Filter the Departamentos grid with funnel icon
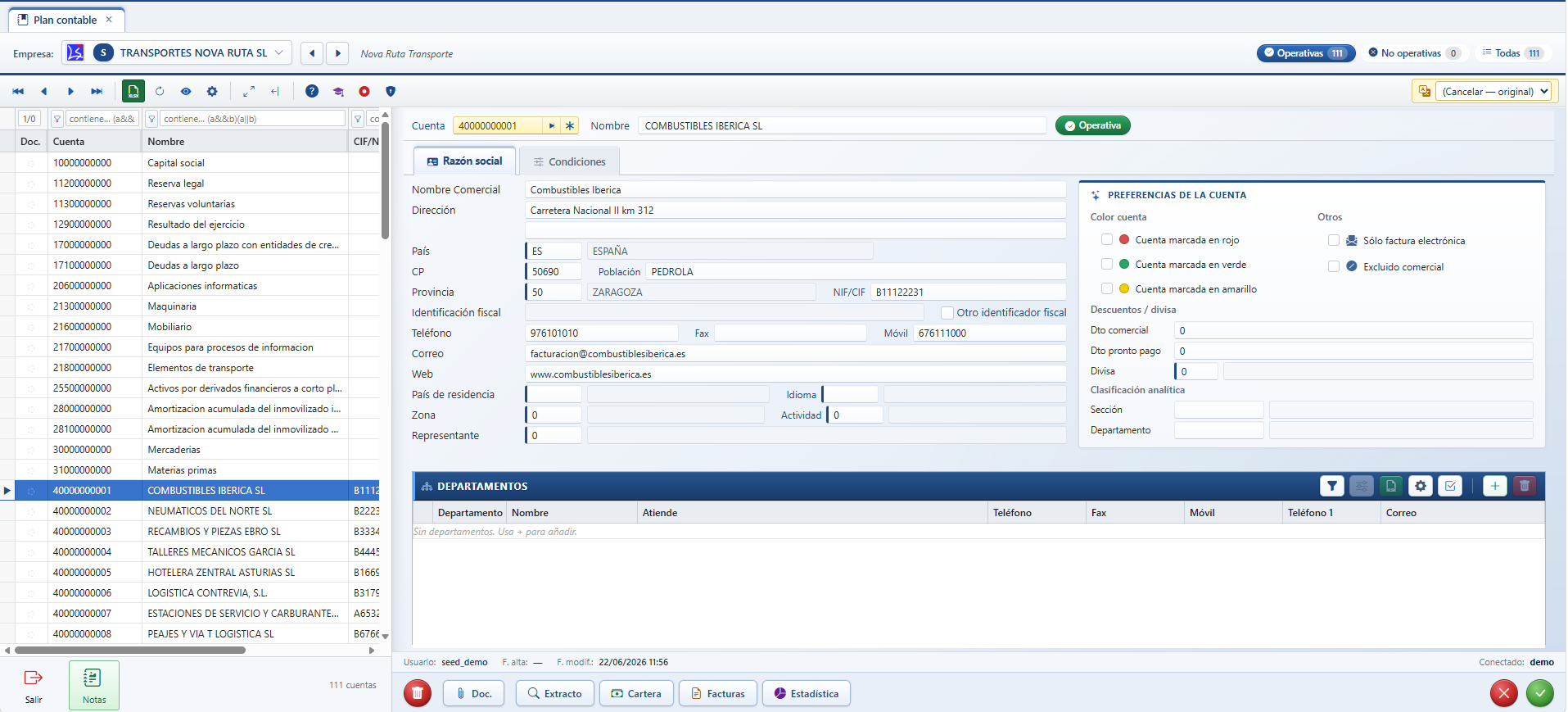 coord(1332,486)
